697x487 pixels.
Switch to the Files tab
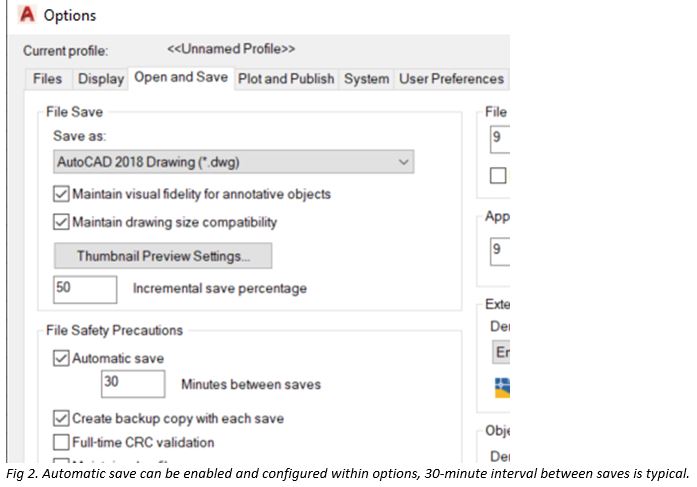[48, 79]
